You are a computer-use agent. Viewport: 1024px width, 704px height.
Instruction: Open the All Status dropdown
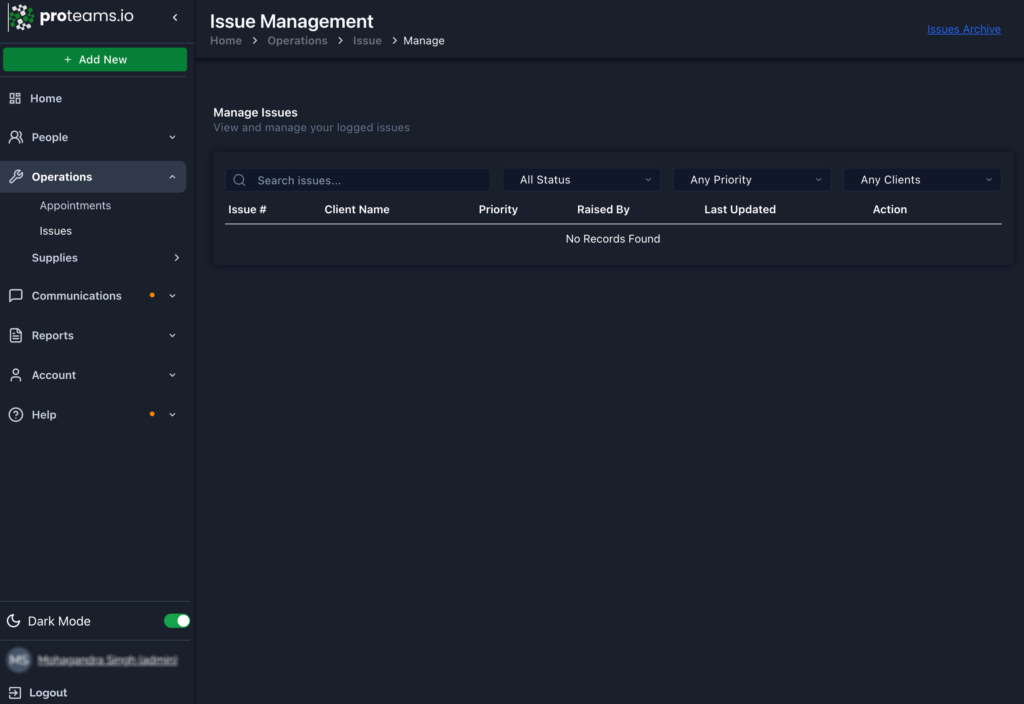click(581, 179)
